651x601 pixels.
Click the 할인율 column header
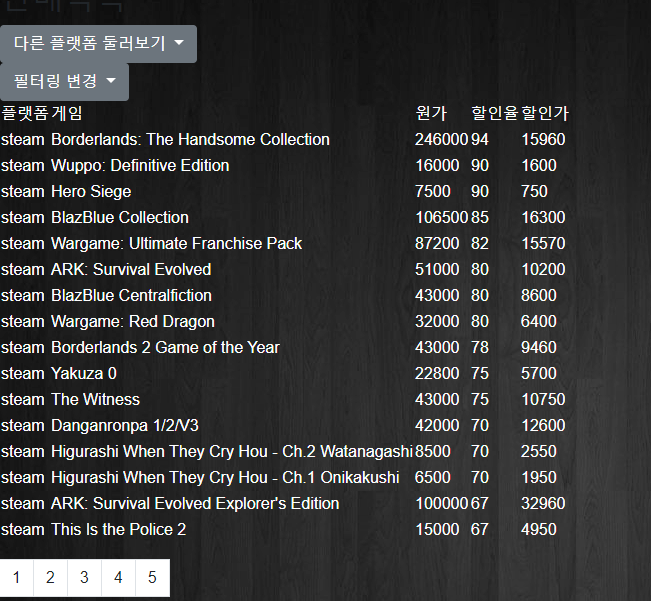point(495,113)
